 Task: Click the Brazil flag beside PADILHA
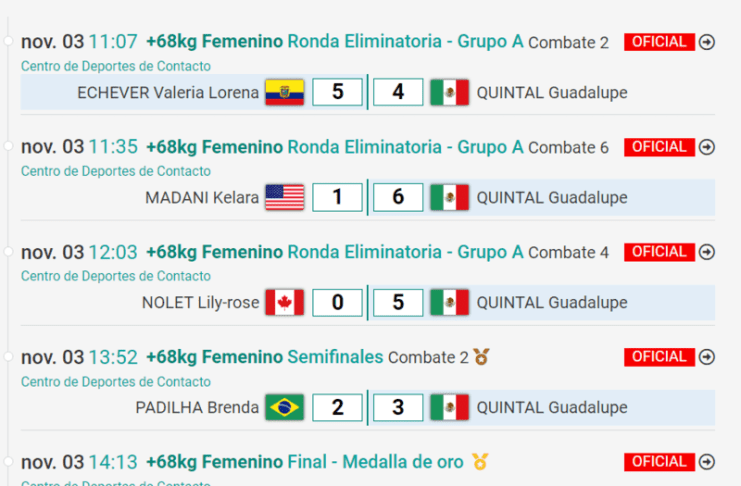tap(284, 408)
